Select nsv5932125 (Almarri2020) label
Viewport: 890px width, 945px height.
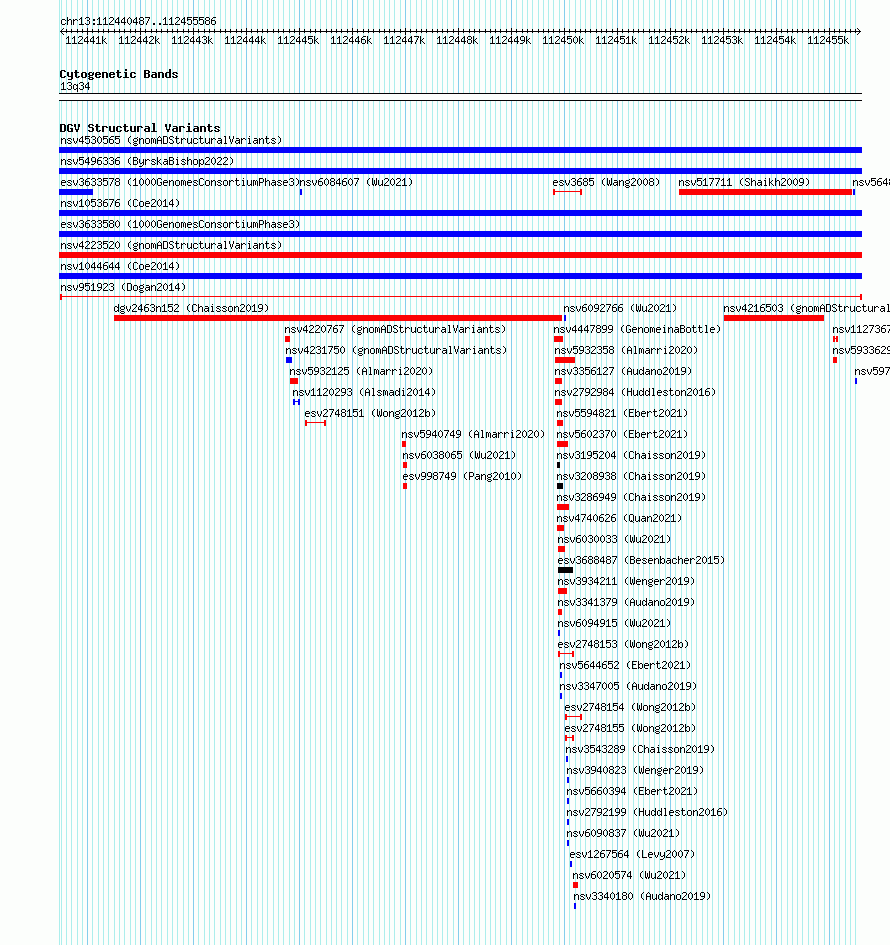tap(361, 371)
